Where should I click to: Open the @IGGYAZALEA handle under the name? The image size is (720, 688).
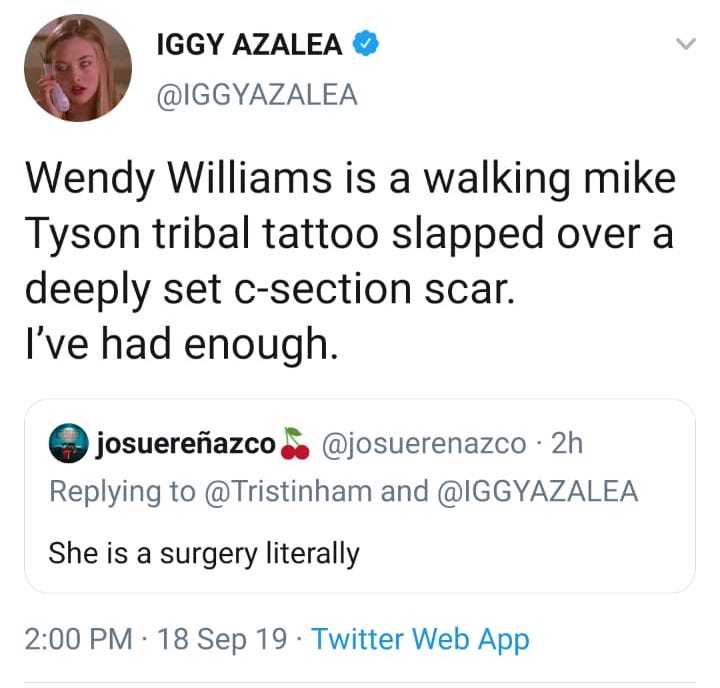click(x=257, y=95)
